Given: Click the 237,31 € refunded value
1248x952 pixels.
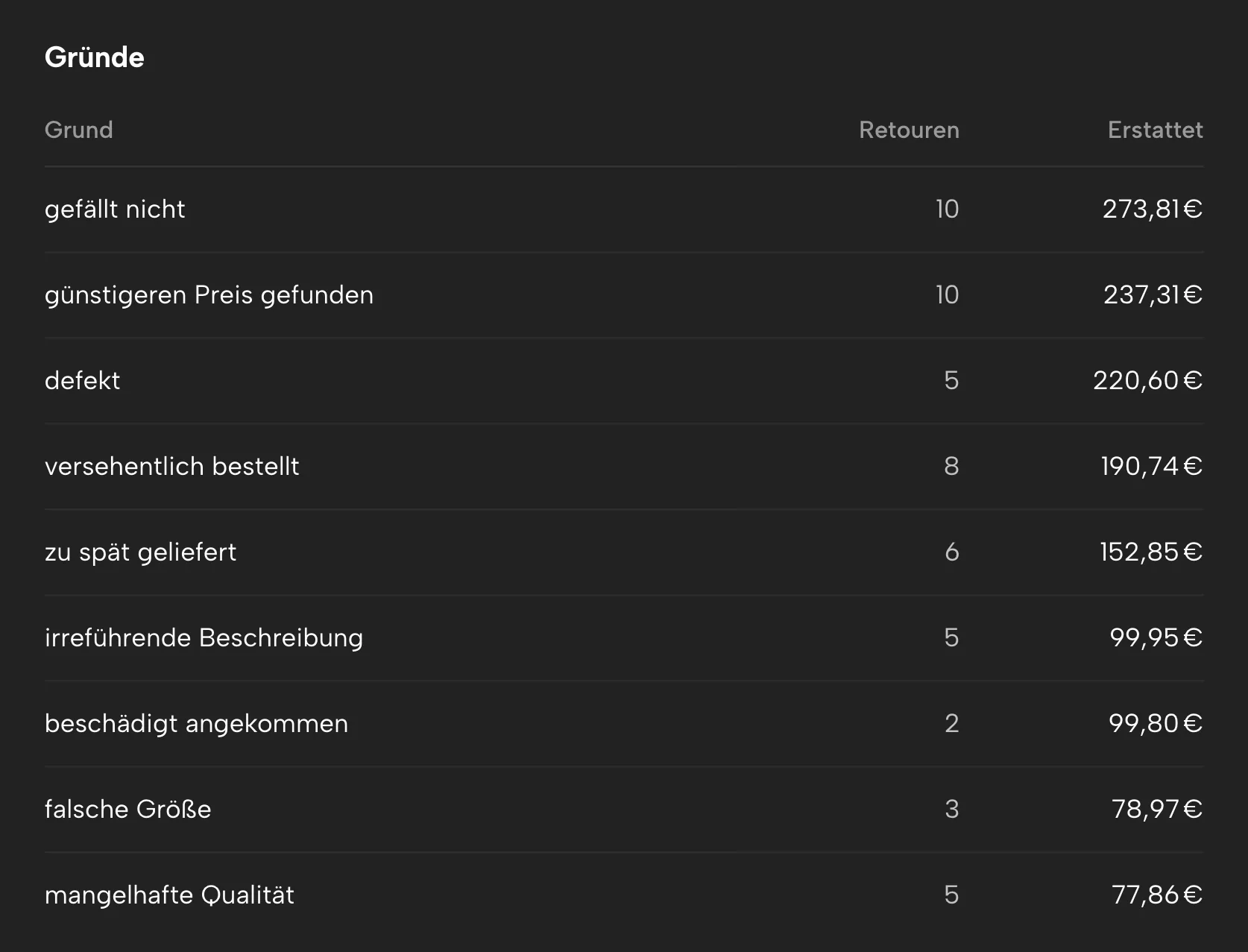Looking at the screenshot, I should click(x=1153, y=295).
